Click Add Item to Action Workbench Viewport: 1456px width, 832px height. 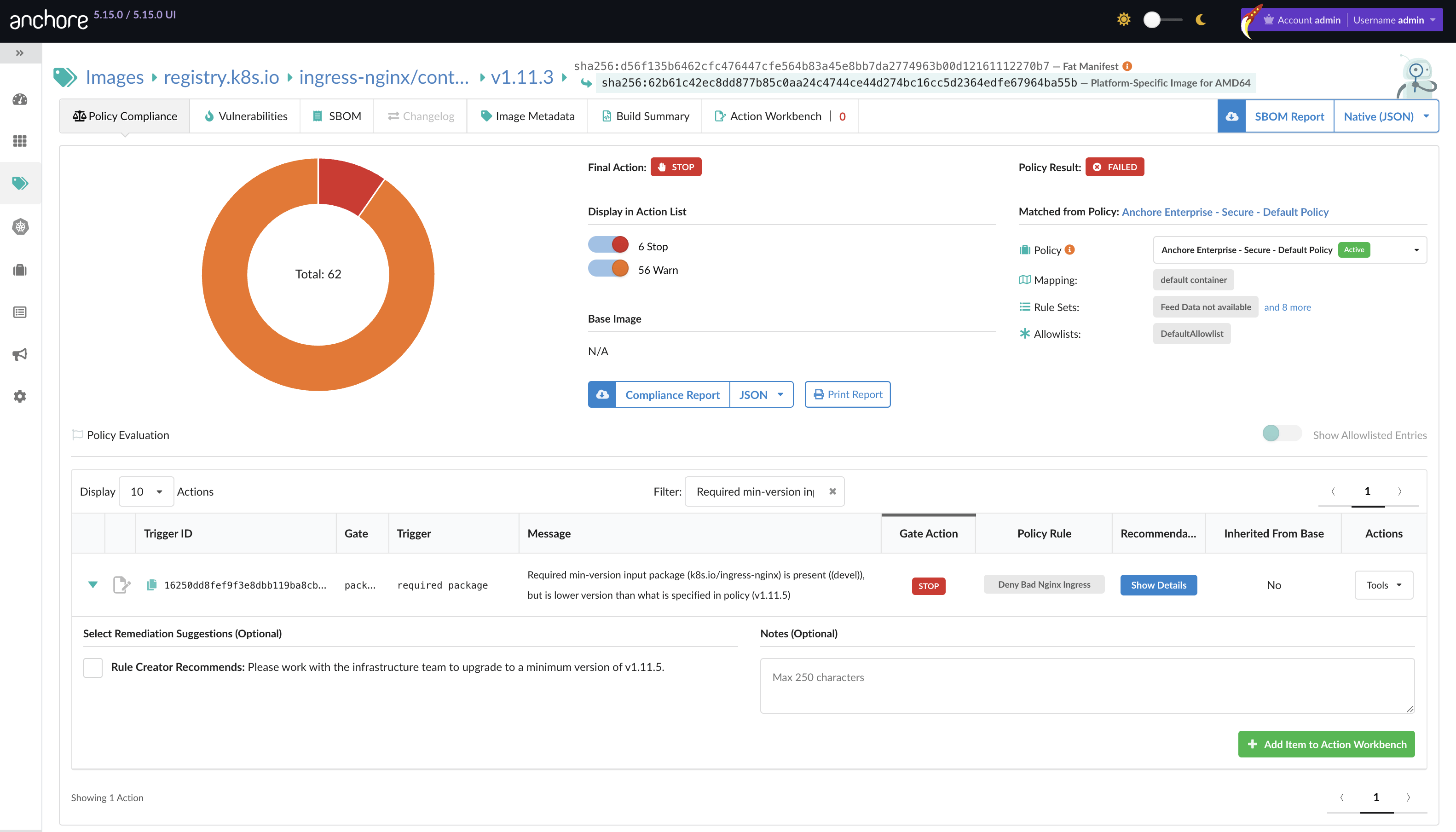click(1326, 744)
